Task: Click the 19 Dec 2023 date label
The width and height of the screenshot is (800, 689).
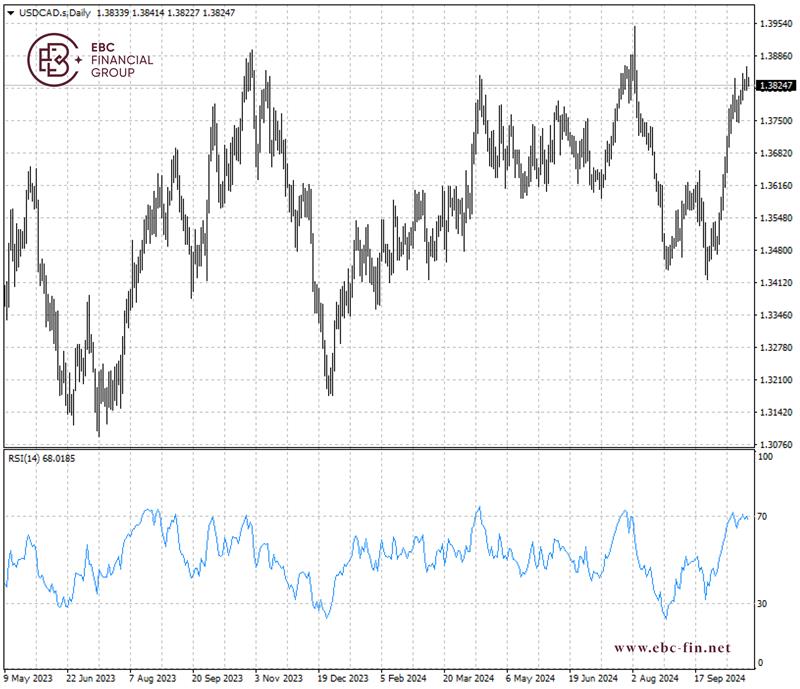Action: point(342,677)
